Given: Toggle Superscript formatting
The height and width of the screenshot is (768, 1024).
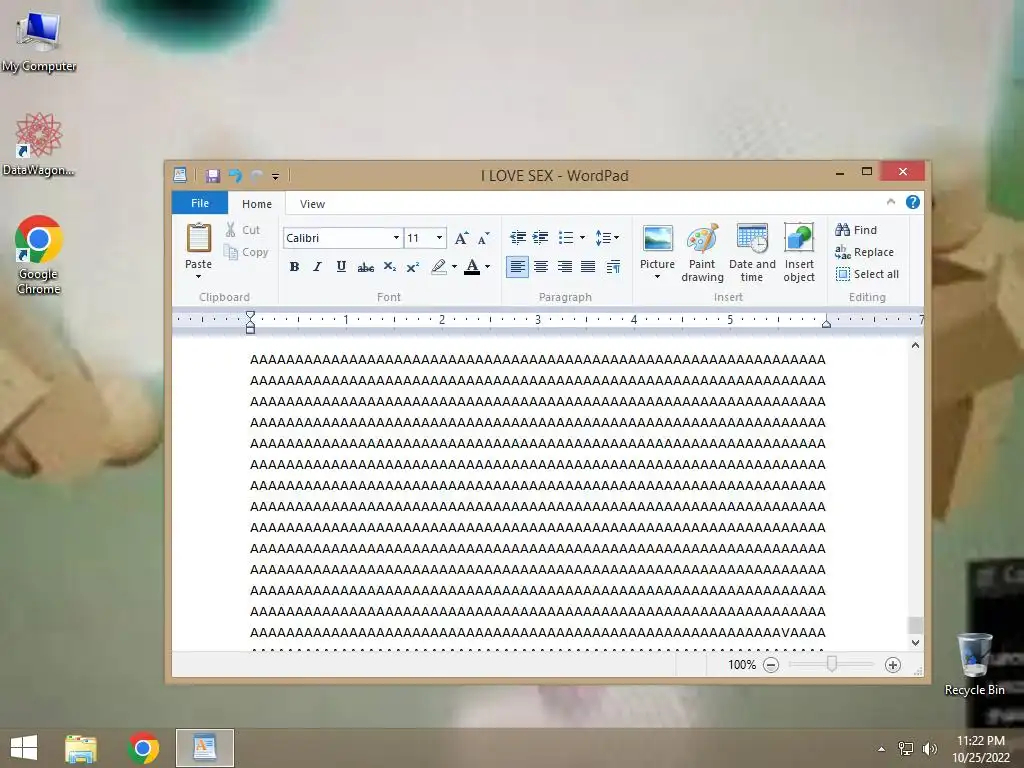Looking at the screenshot, I should point(413,266).
